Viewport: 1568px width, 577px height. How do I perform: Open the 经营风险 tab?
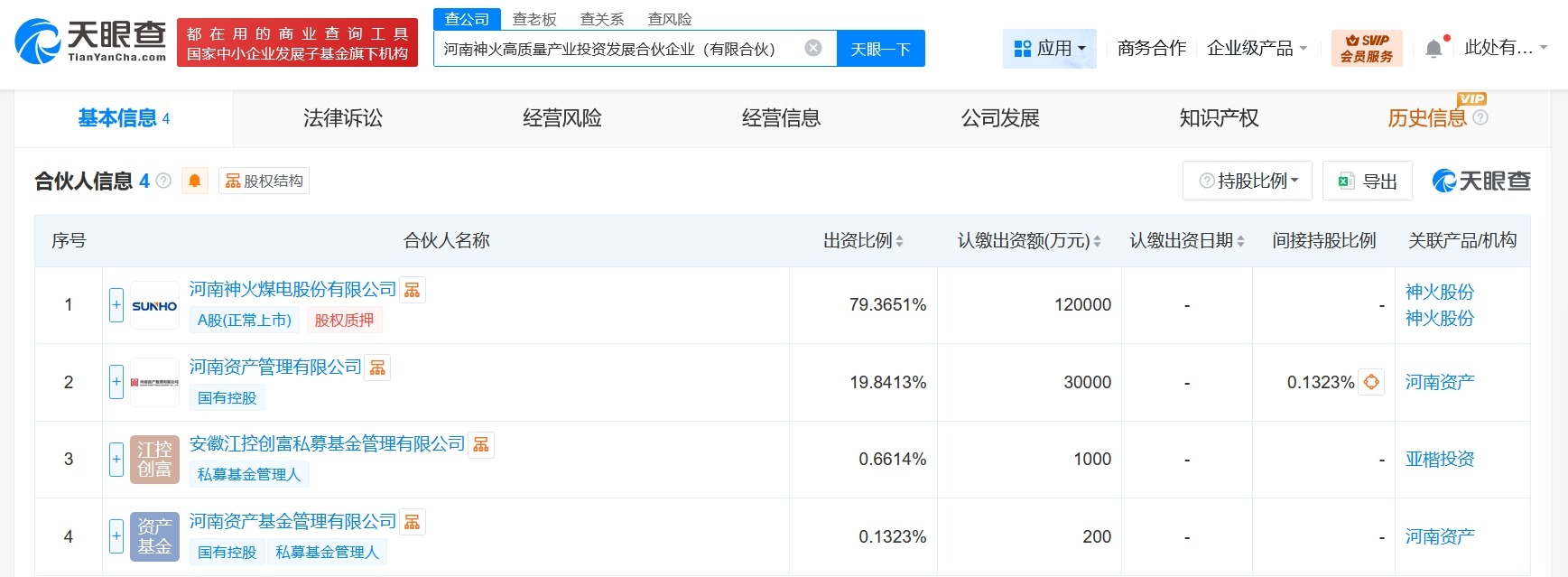click(562, 118)
